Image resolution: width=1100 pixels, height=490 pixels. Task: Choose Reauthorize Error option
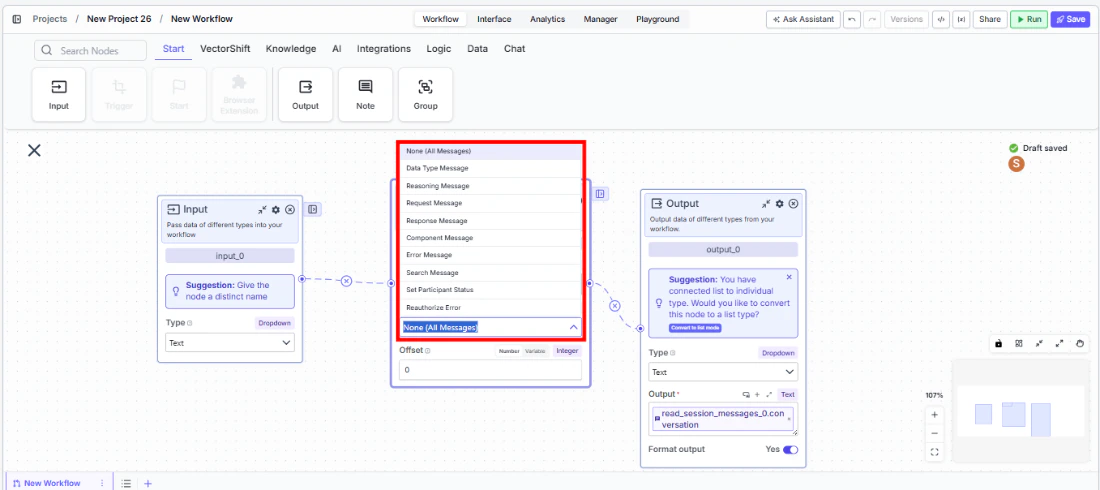pyautogui.click(x=491, y=307)
